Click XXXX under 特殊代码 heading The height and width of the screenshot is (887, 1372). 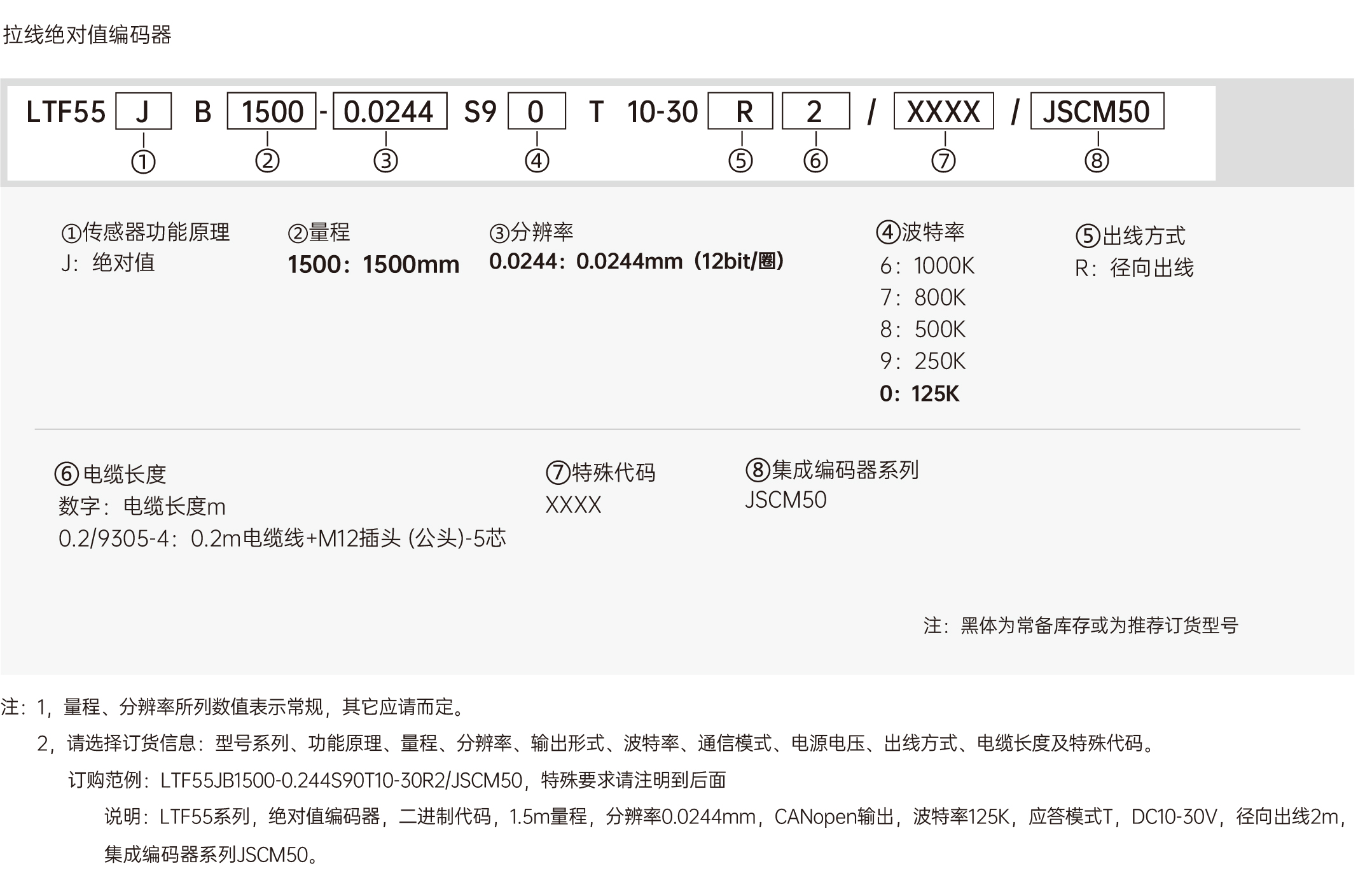(573, 505)
